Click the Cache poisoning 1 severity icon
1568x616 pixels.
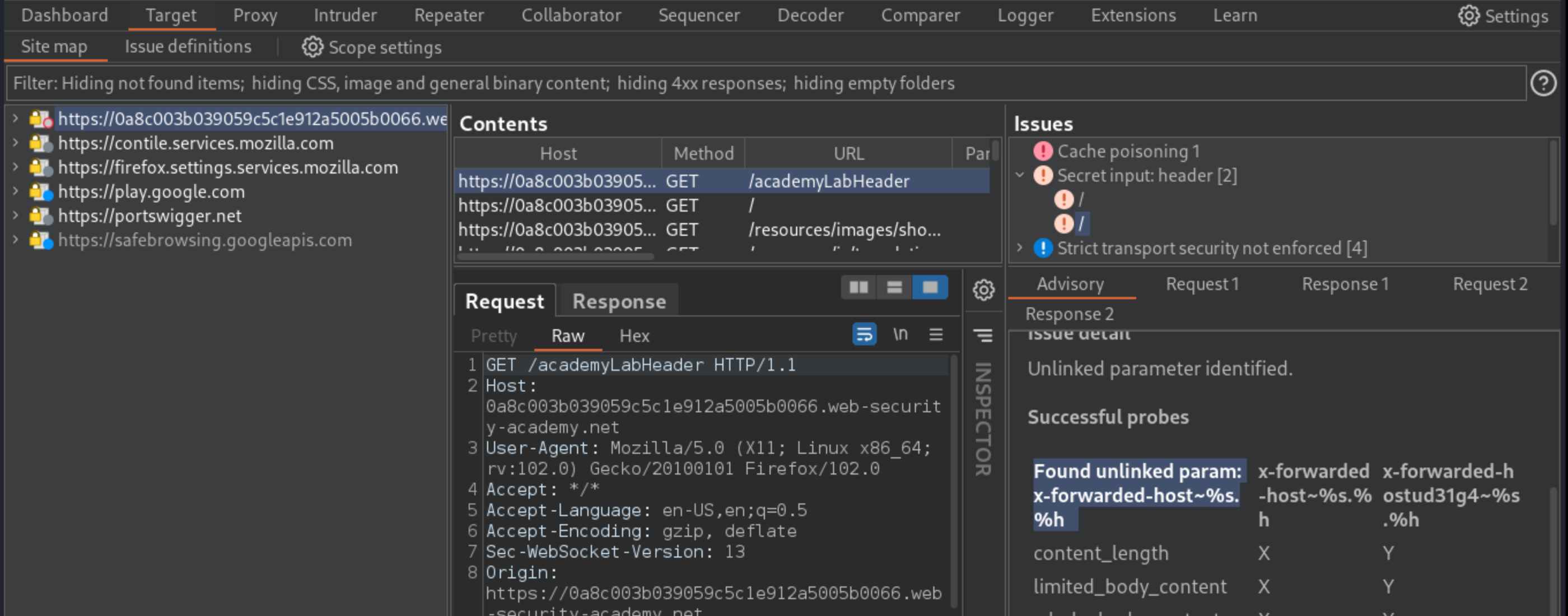tap(1043, 151)
